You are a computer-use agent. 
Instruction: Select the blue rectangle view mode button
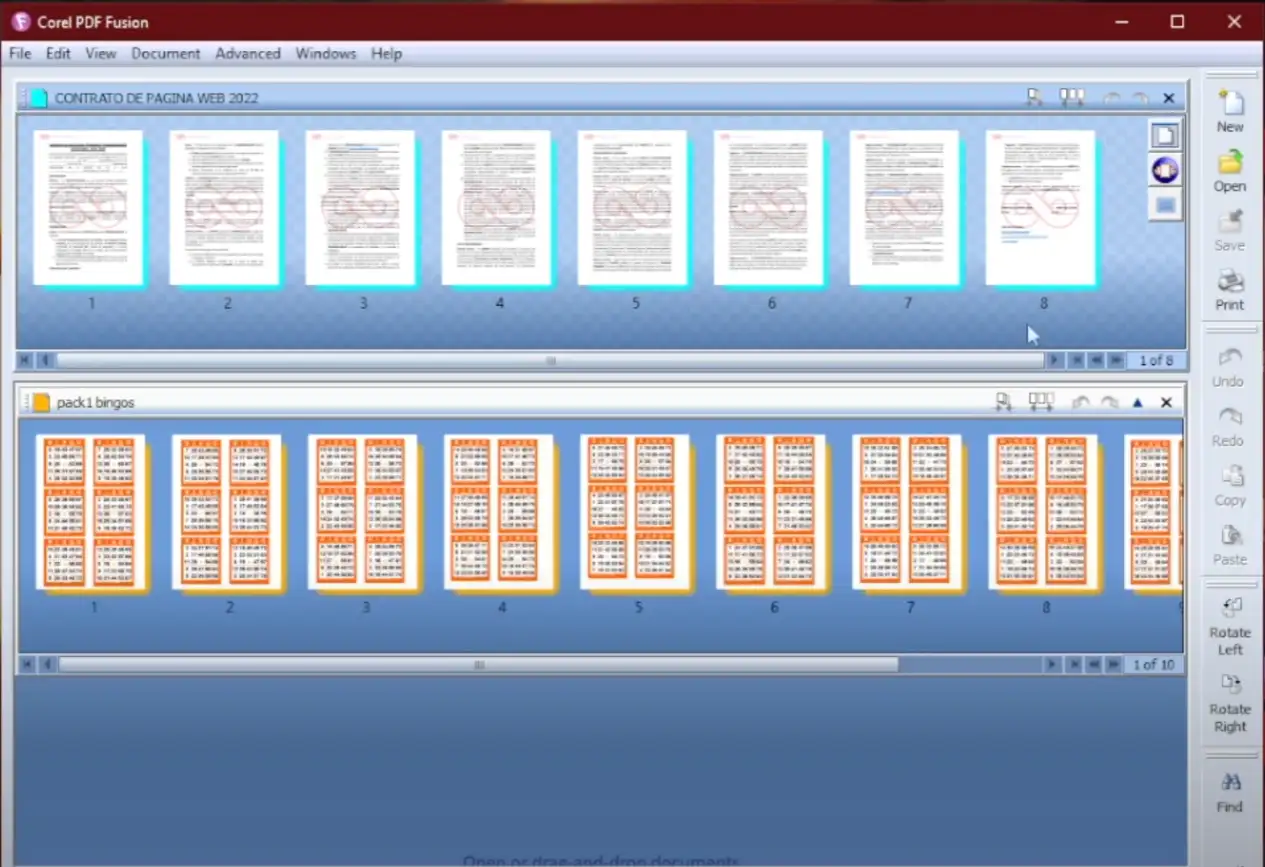click(1164, 206)
